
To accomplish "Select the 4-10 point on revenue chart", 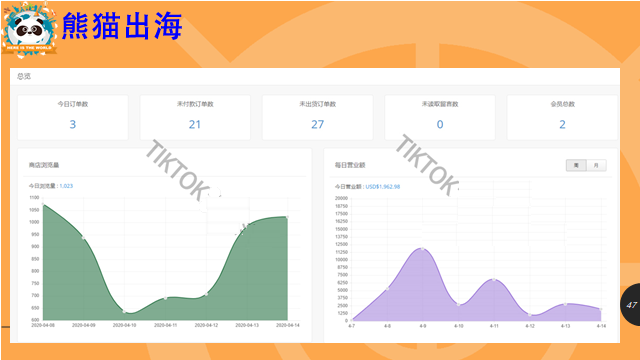I will [458, 304].
